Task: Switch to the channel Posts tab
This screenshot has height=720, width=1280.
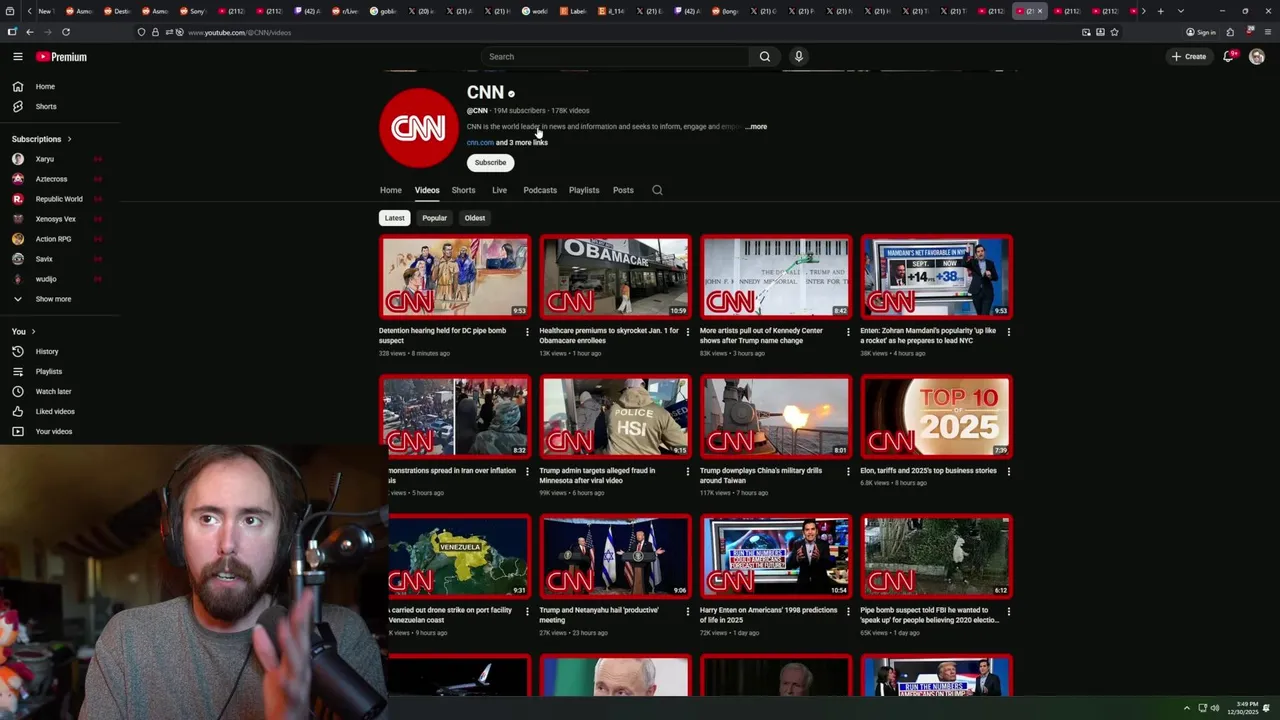Action: (x=623, y=190)
